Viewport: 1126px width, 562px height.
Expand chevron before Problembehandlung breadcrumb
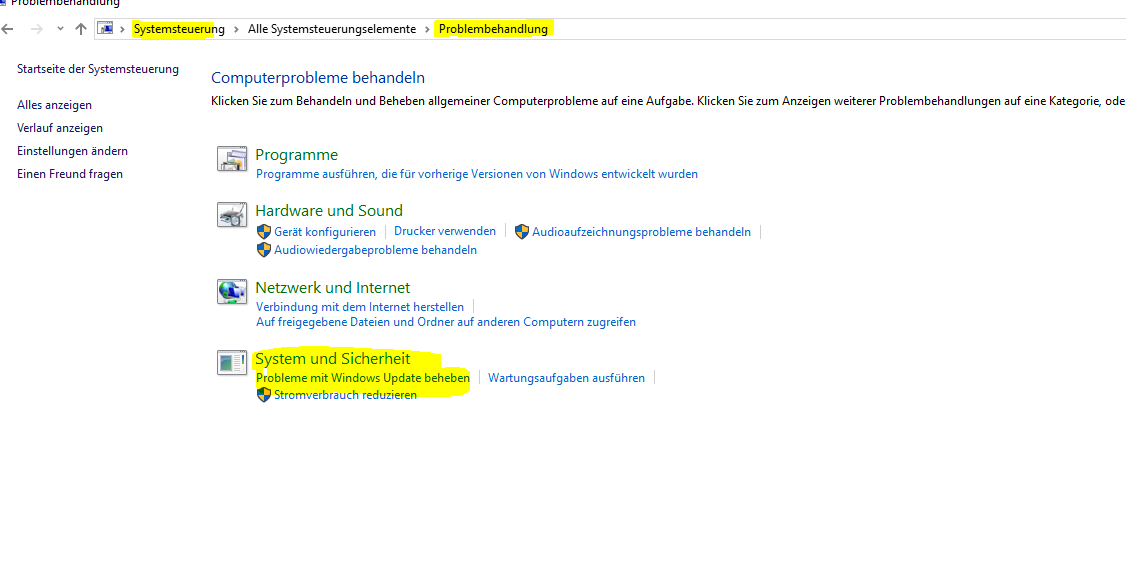coord(428,29)
